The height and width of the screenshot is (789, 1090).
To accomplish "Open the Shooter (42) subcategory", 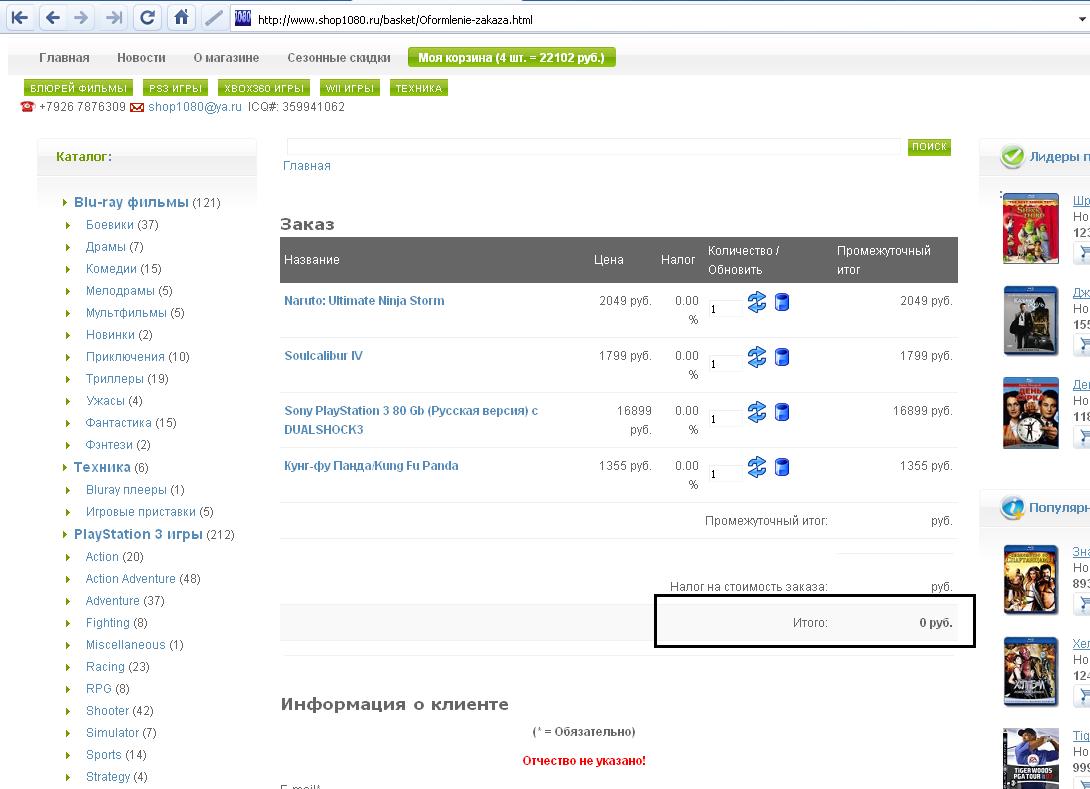I will click(120, 710).
